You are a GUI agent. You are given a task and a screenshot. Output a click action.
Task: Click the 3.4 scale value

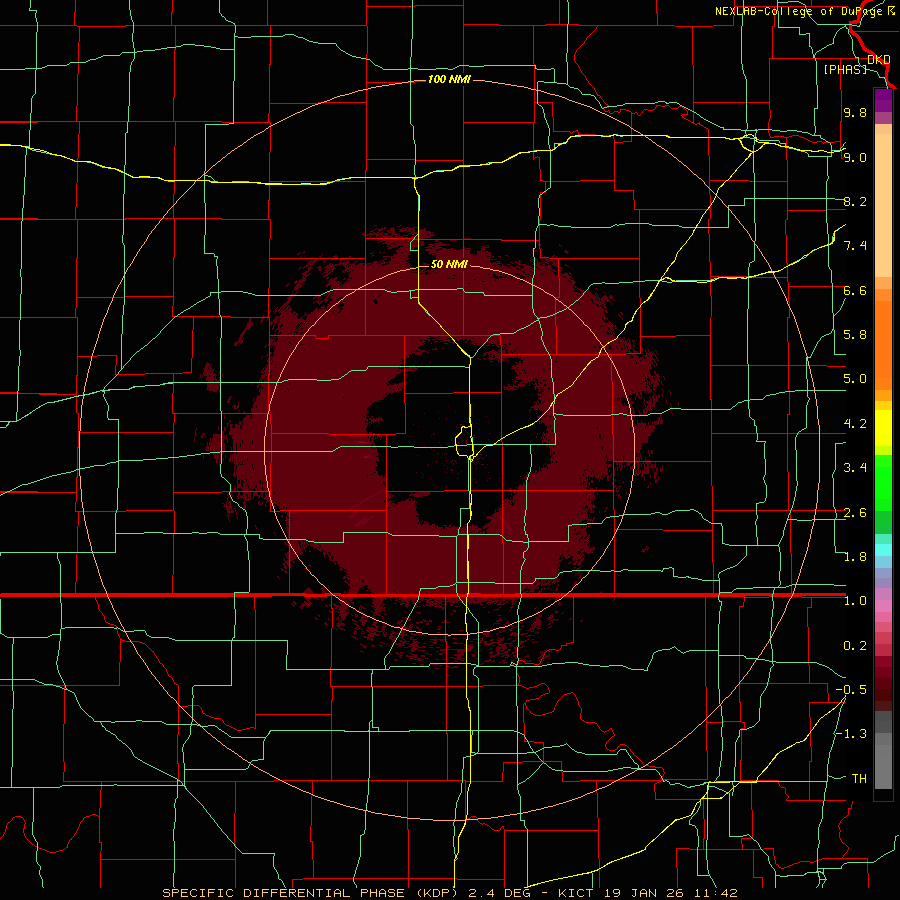pos(855,467)
